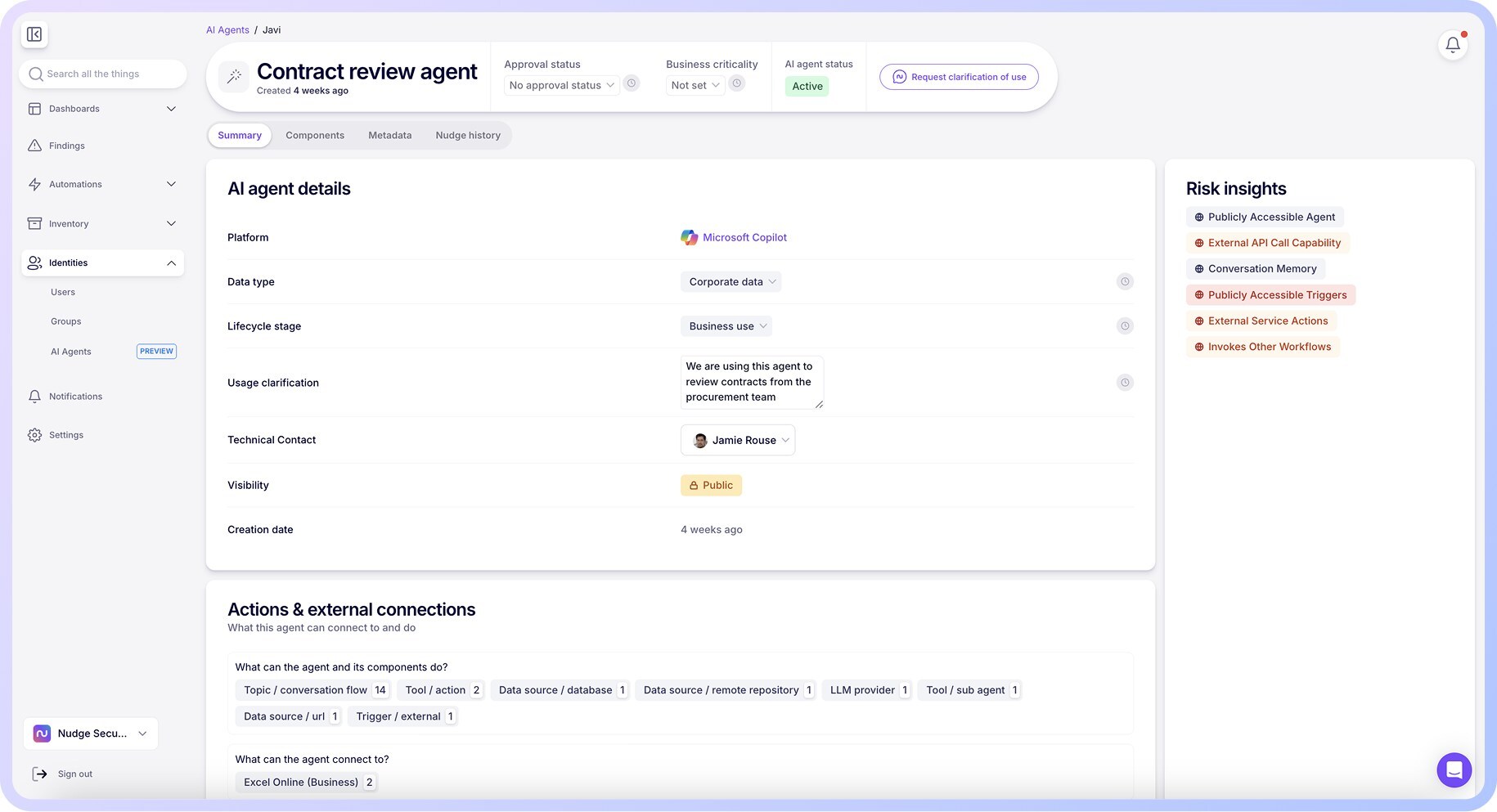This screenshot has width=1497, height=812.
Task: Select the Automations lightning icon
Action: pyautogui.click(x=34, y=184)
